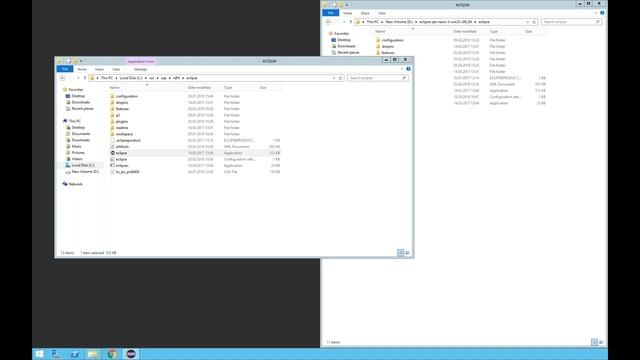Select the p2 folder icon

[x=112, y=115]
